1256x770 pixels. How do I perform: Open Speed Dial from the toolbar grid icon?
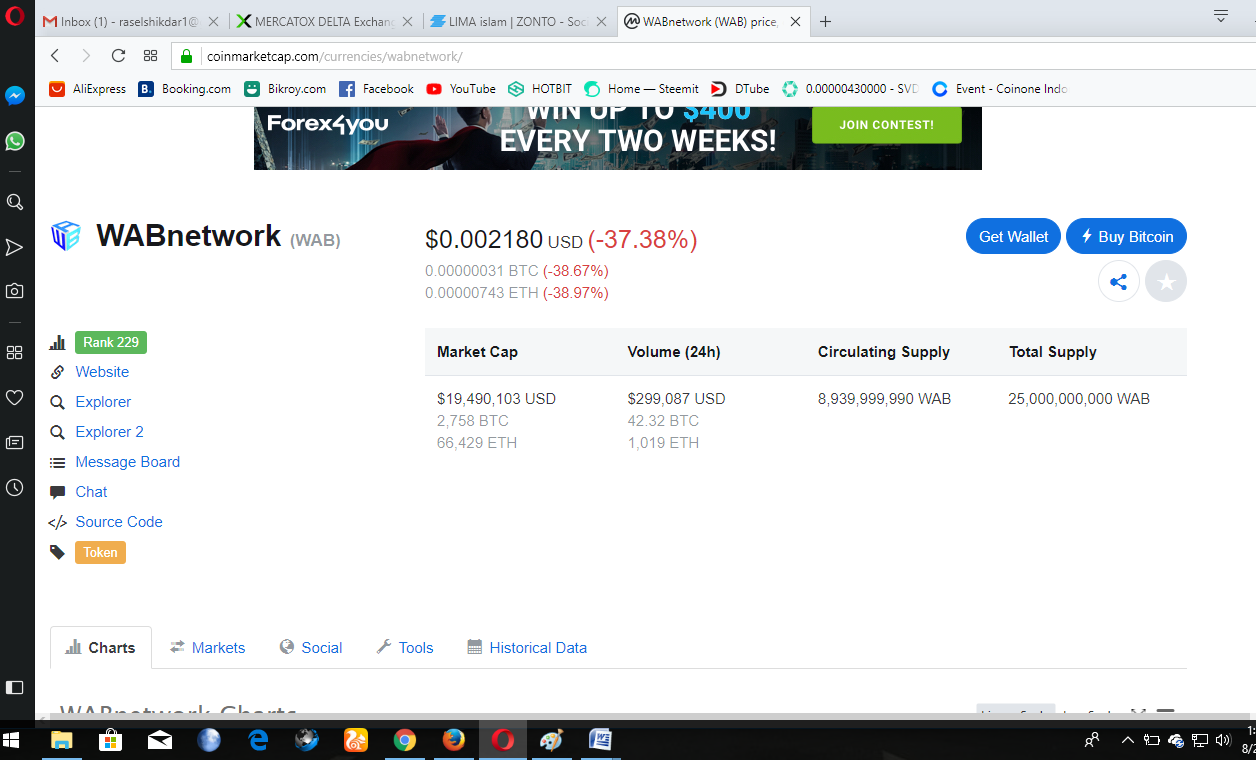150,56
